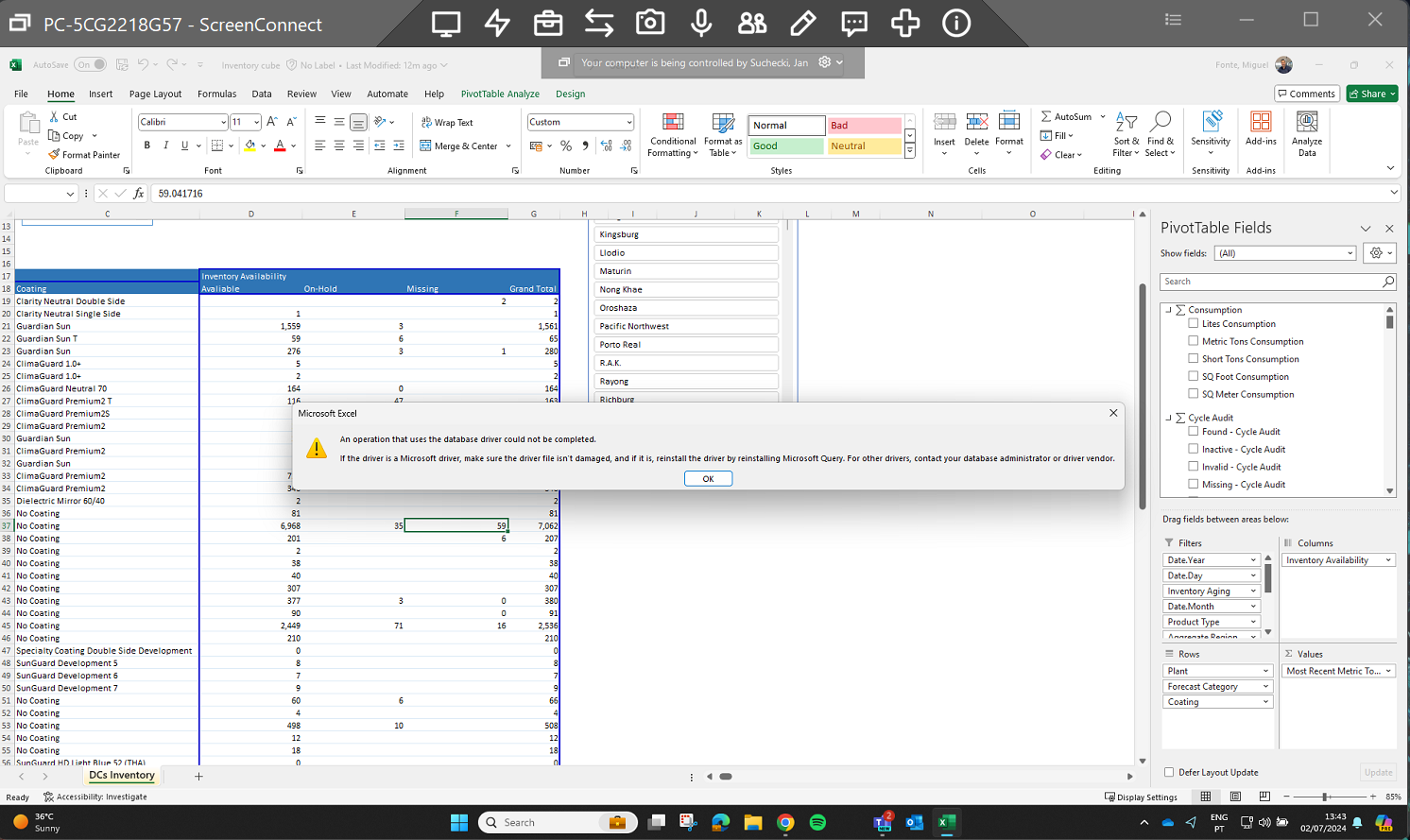1410x840 pixels.
Task: Click the AutoSum sigma icon
Action: [1046, 116]
